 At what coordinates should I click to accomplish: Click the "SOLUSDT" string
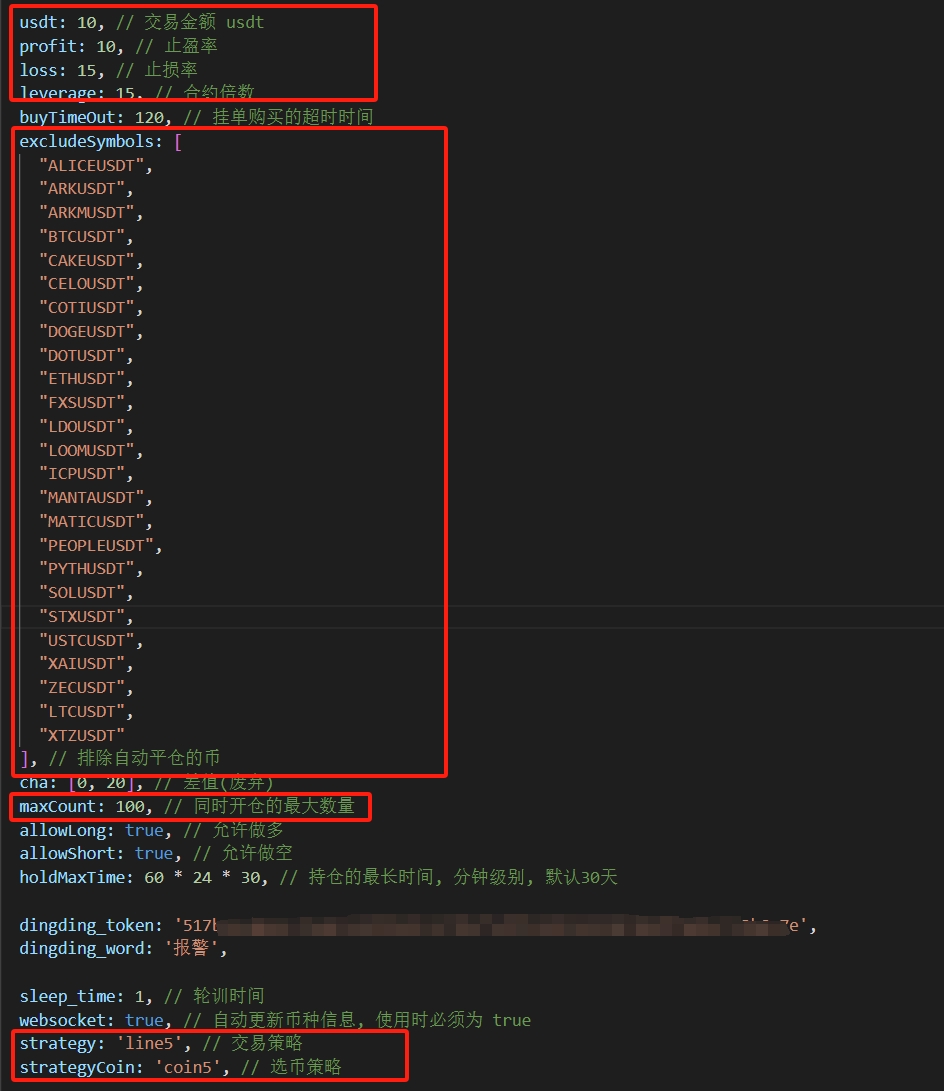tap(81, 593)
